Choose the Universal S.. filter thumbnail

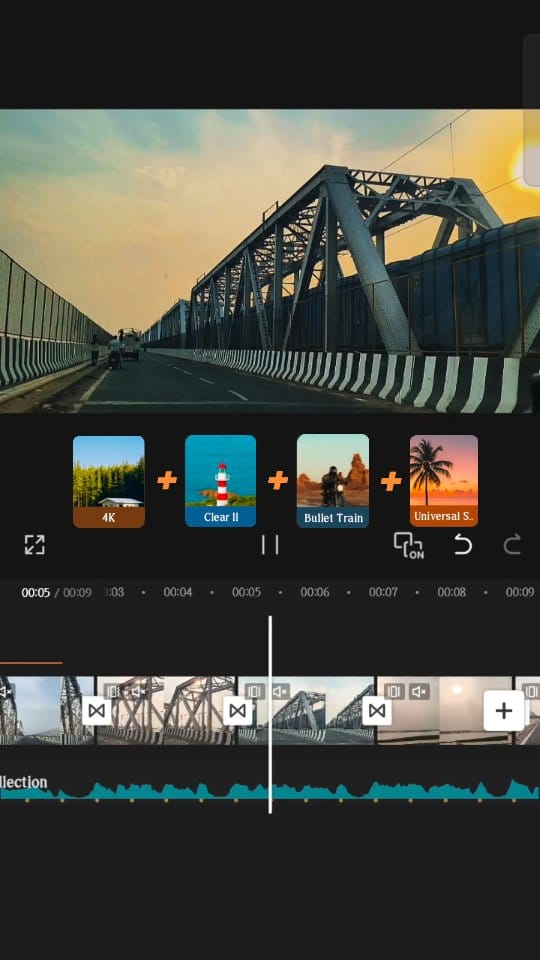(444, 481)
